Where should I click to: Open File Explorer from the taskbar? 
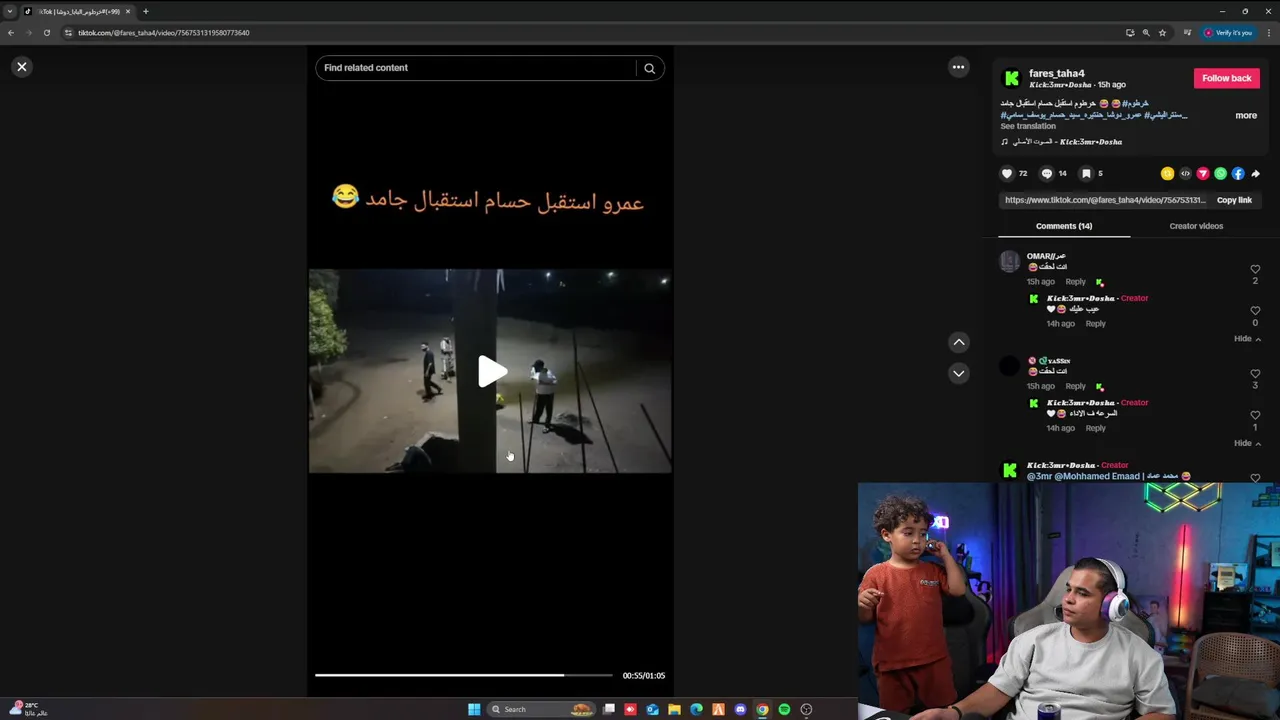(x=674, y=709)
